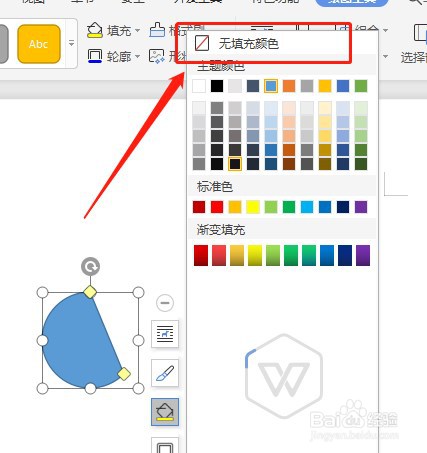Apply the light red gradient fill swatch
Image resolution: width=427 pixels, height=453 pixels.
219,255
